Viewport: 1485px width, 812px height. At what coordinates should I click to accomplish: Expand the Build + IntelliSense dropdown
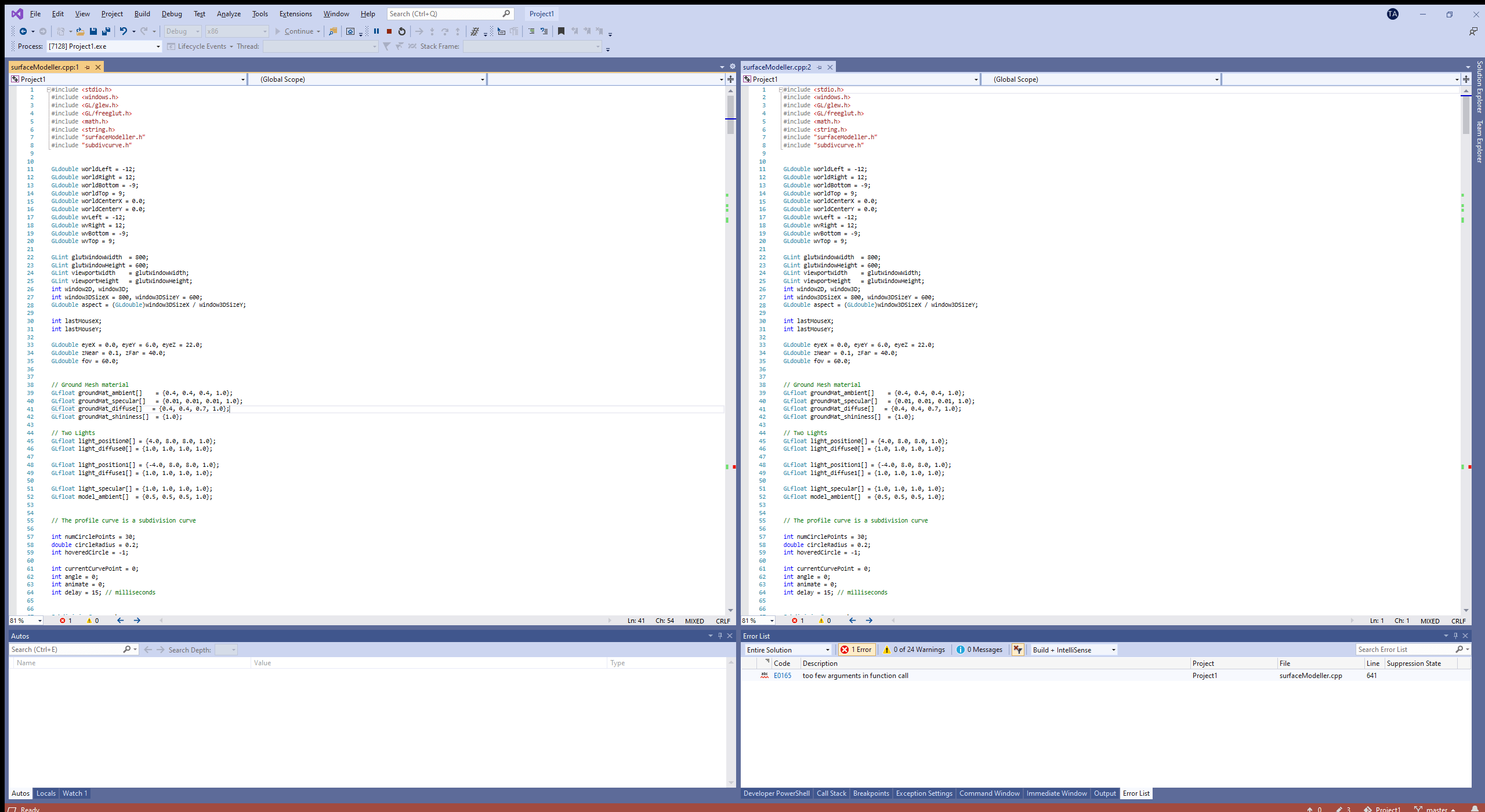(x=1074, y=650)
